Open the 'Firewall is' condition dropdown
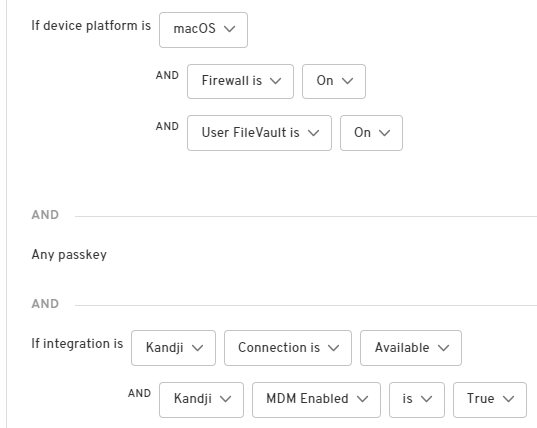Image resolution: width=537 pixels, height=428 pixels. click(x=240, y=81)
